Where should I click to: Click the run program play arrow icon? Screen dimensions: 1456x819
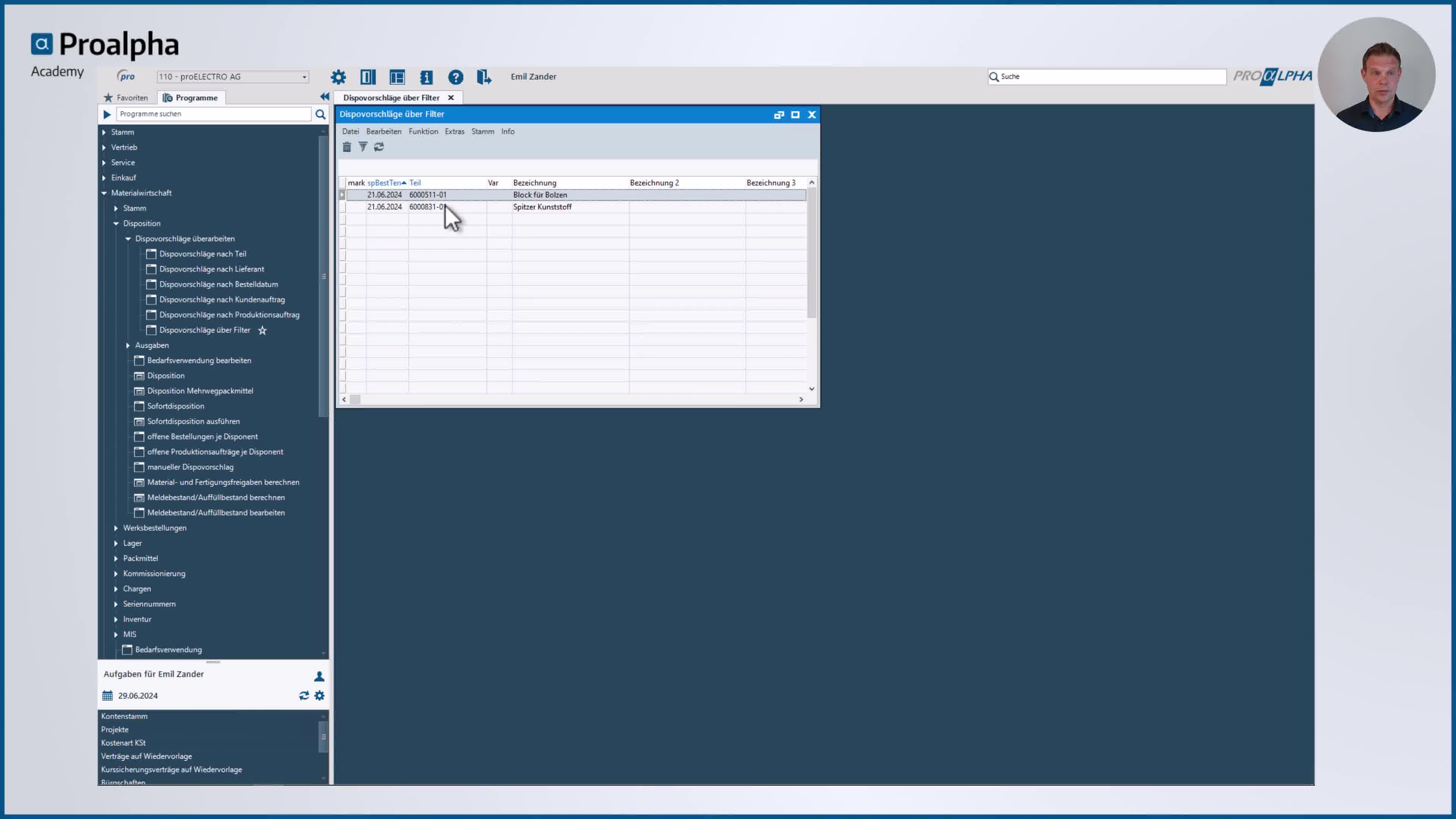(107, 114)
